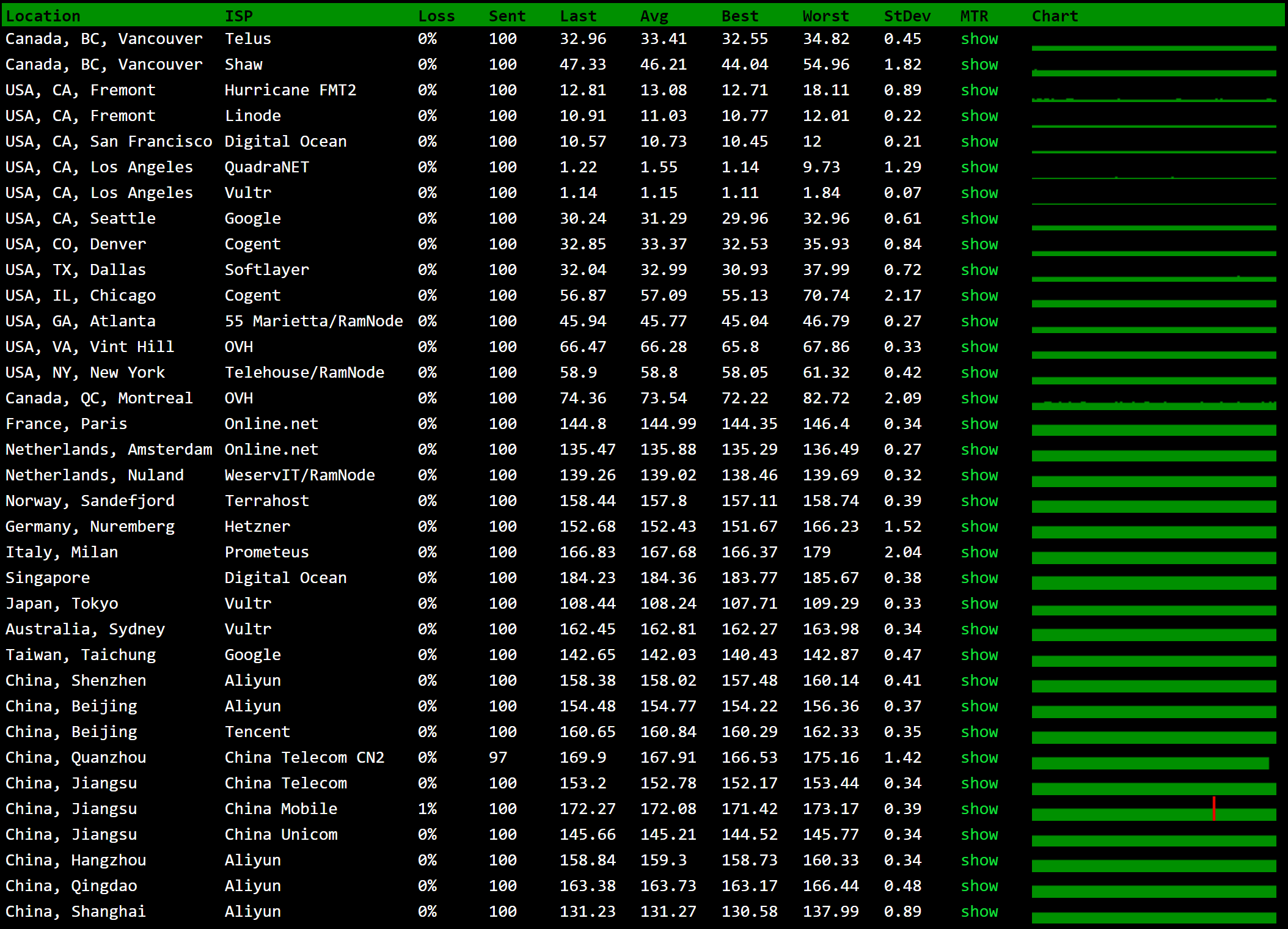
Task: Show MTR for Aliyun Shenzhen
Action: [979, 681]
